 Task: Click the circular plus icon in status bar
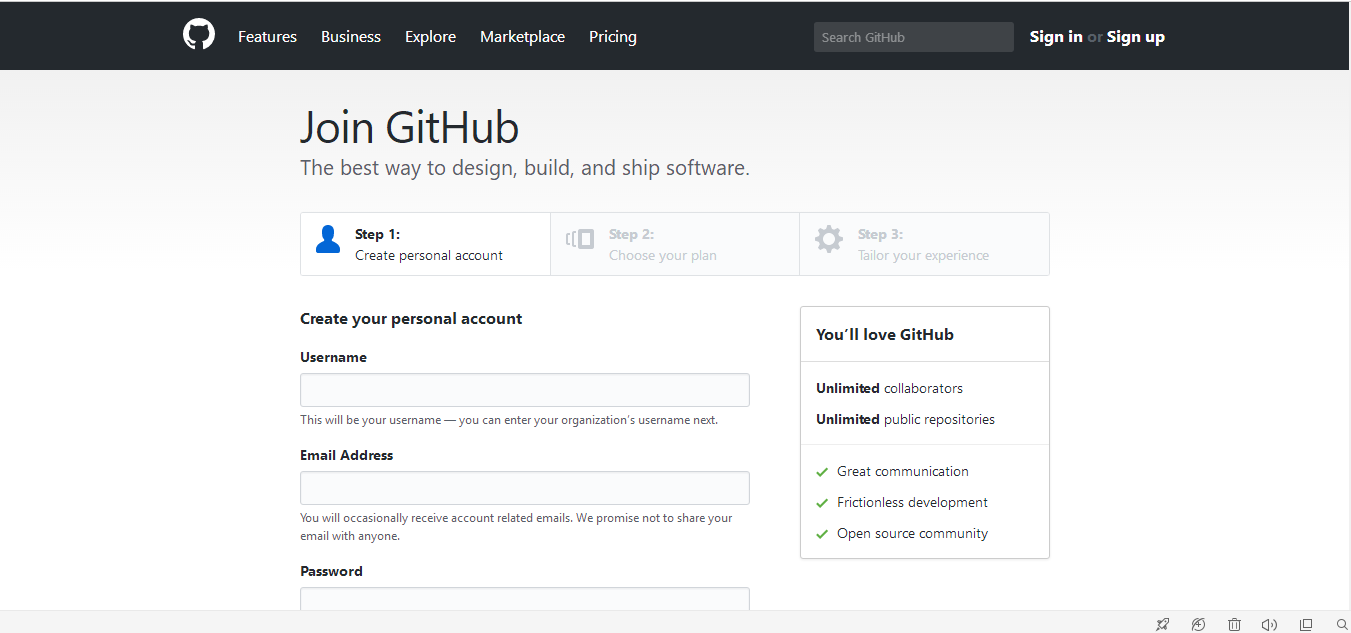click(x=1198, y=625)
